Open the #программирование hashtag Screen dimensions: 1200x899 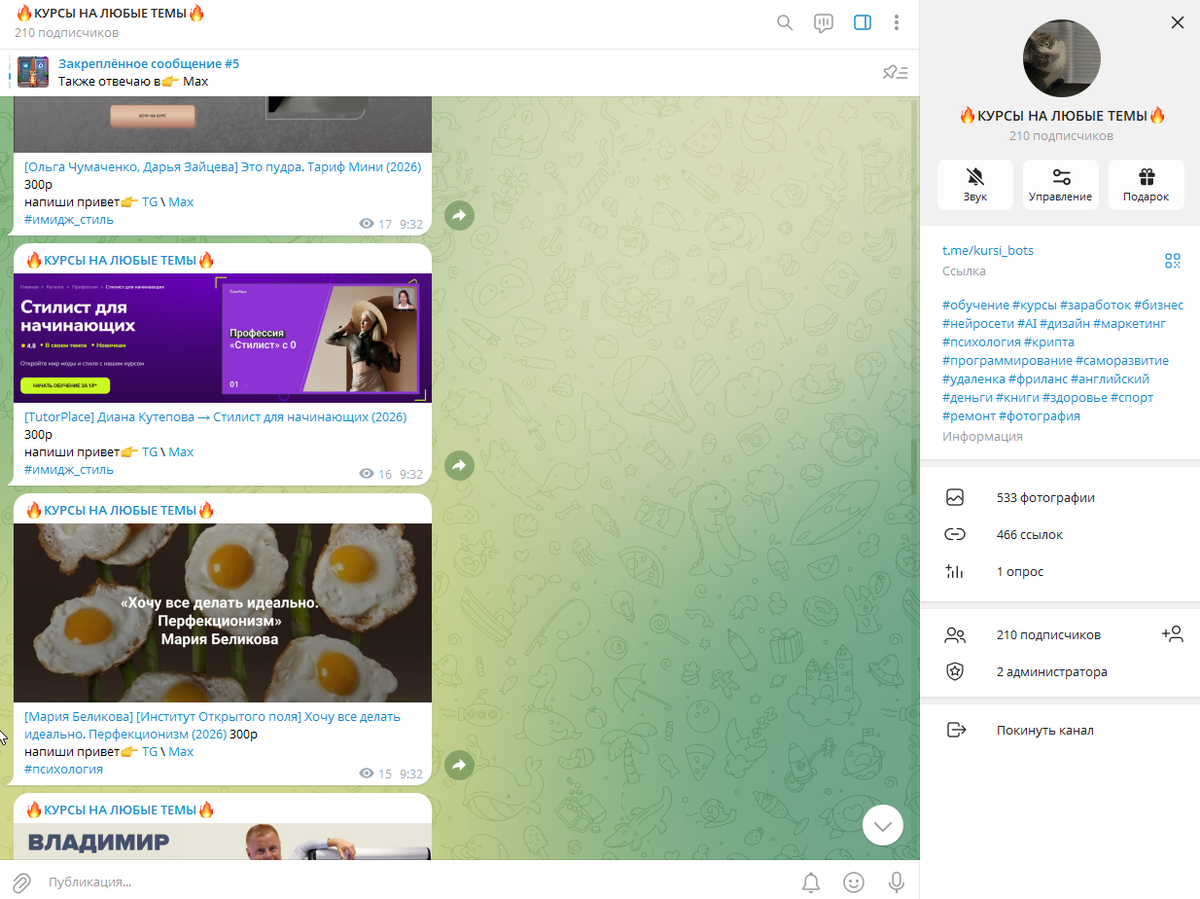tap(1007, 361)
